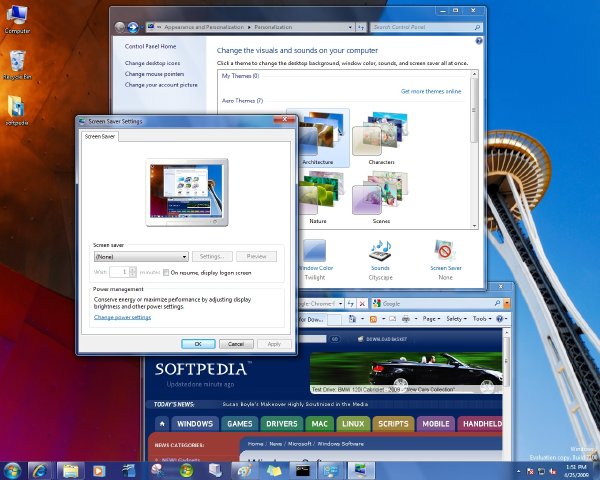Open the Computer desktop icon

click(x=17, y=19)
